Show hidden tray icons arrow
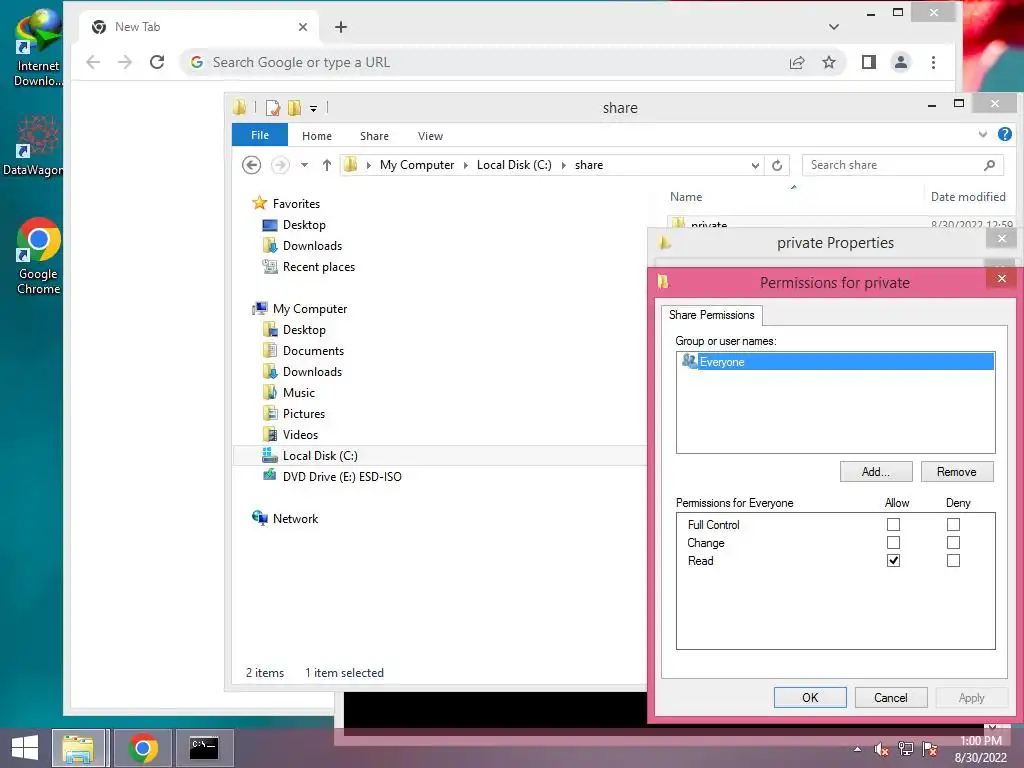Screen dimensions: 1024x768 click(857, 749)
